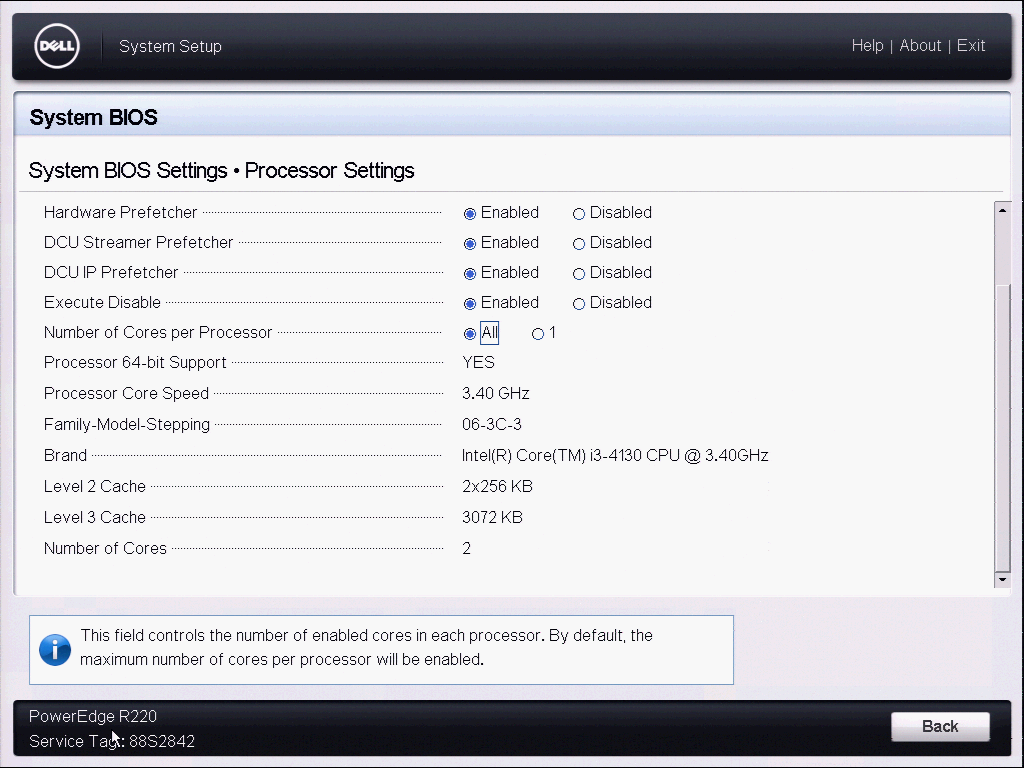This screenshot has height=768, width=1024.
Task: Click the Back button
Action: [x=940, y=726]
